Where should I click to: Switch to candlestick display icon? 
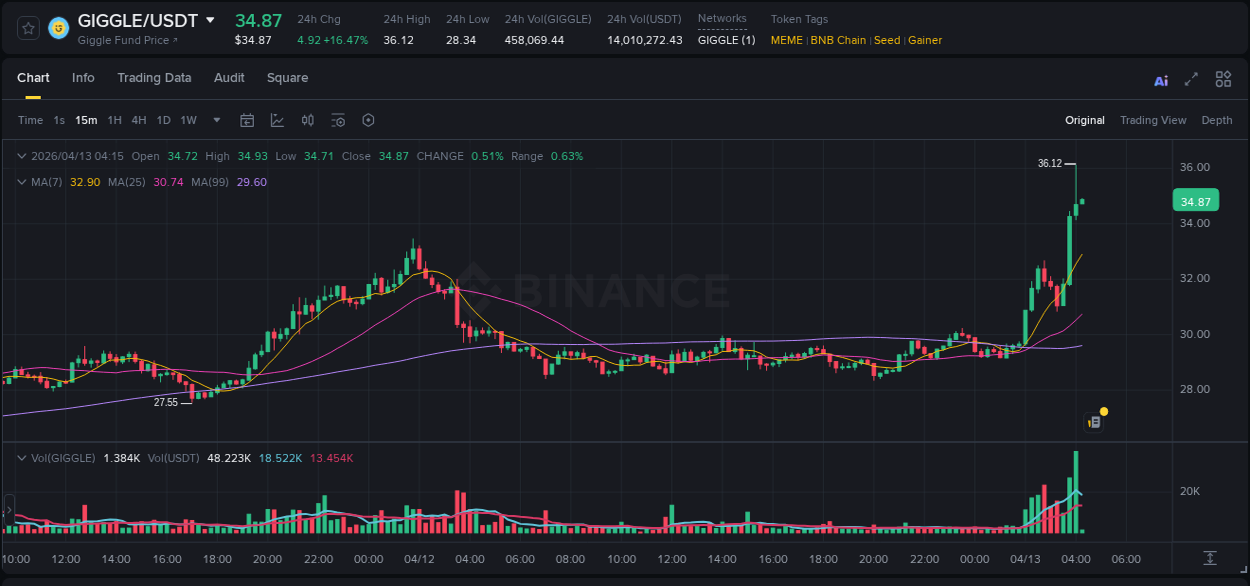(x=307, y=120)
